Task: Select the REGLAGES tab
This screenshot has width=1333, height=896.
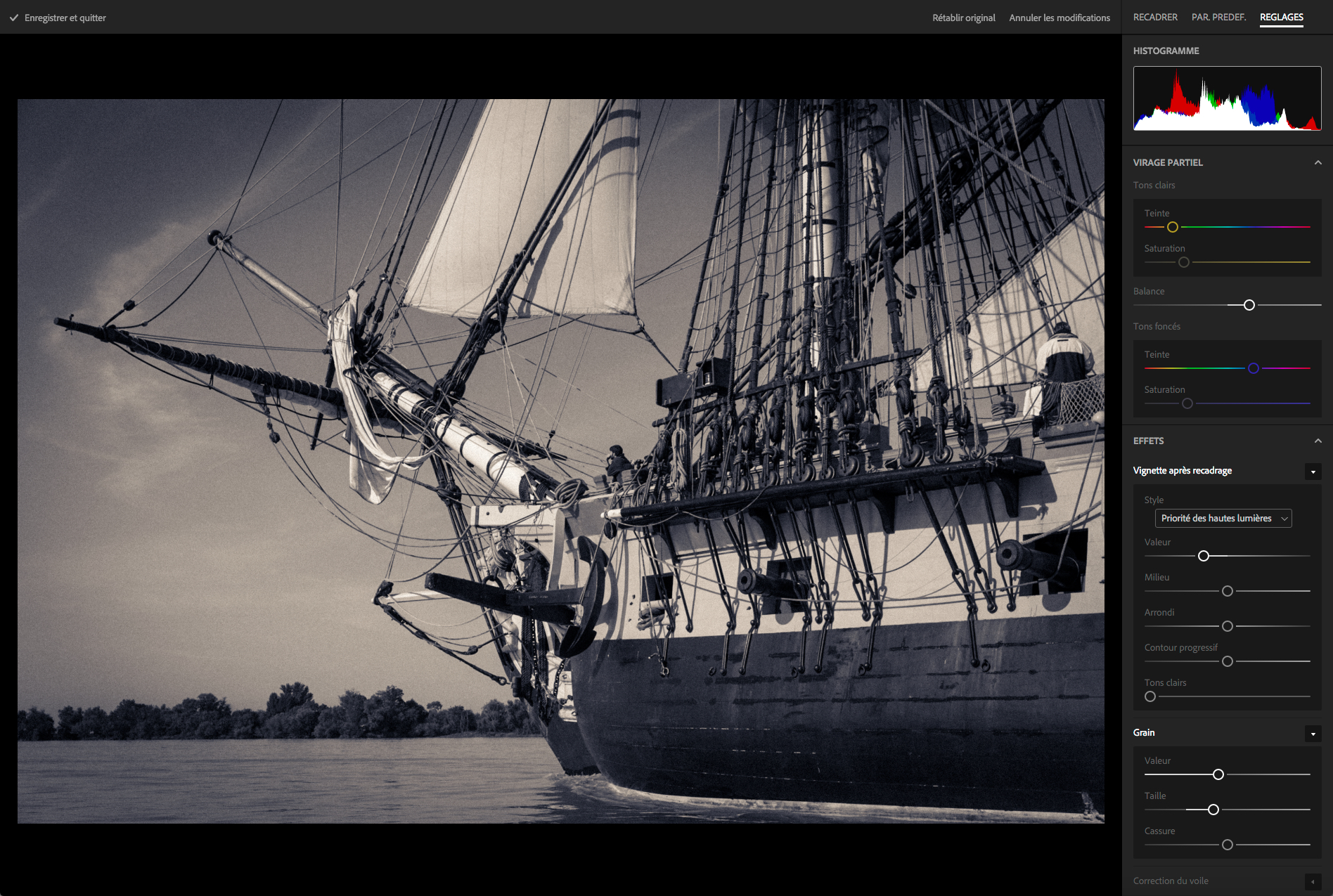Action: [x=1281, y=17]
